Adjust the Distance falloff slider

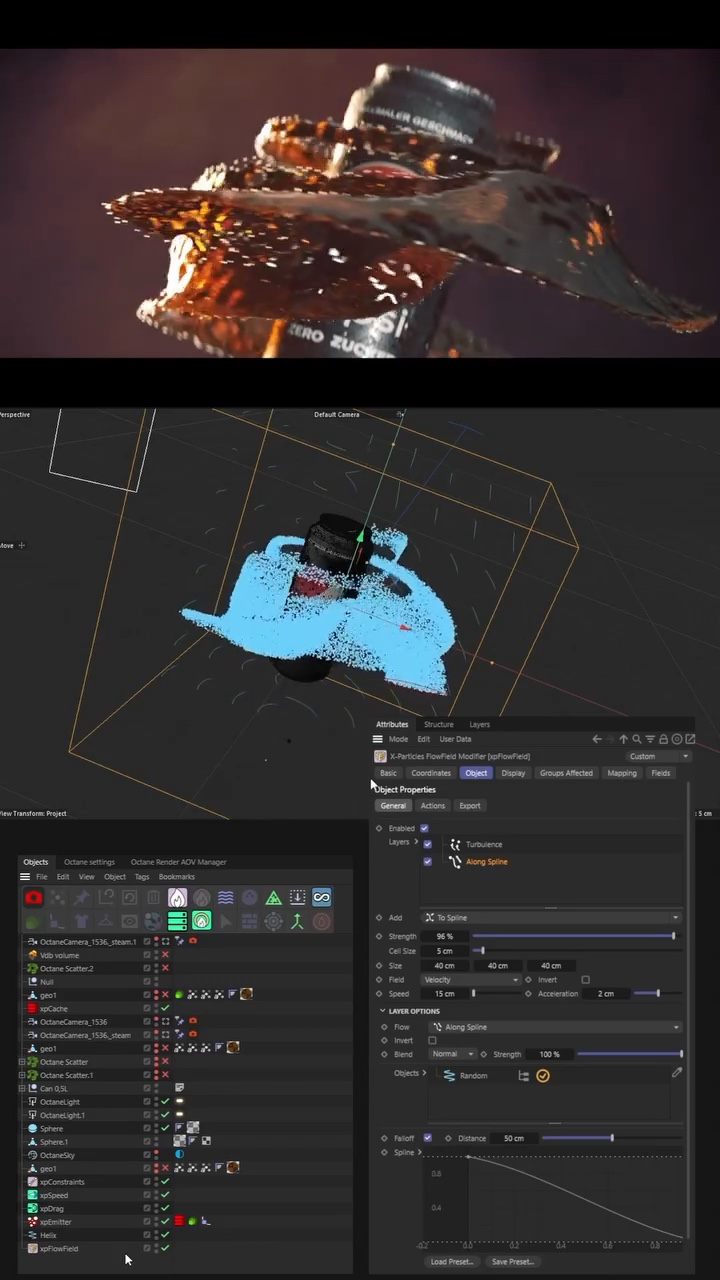coord(612,1138)
